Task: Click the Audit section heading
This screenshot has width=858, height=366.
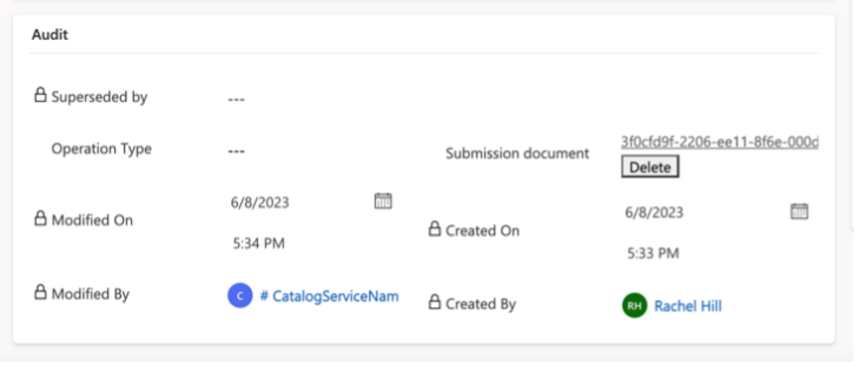Action: click(x=50, y=34)
